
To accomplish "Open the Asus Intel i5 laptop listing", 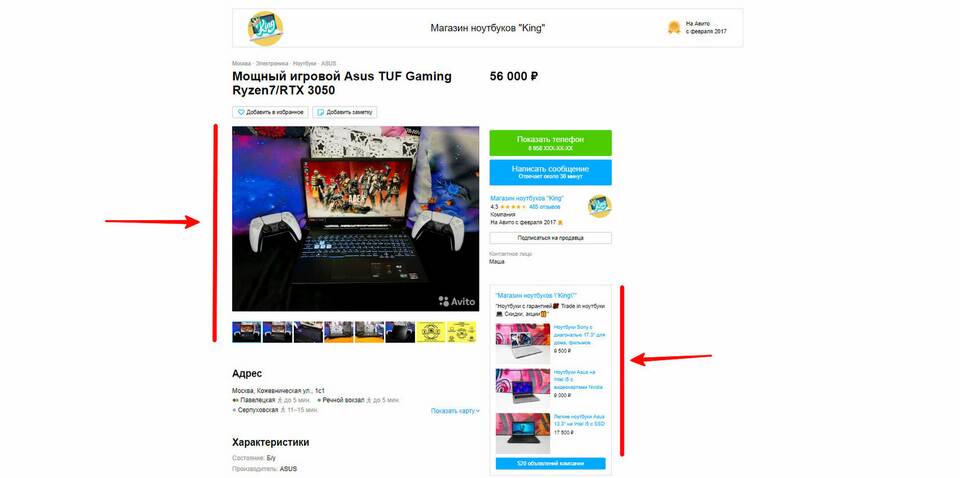I will (522, 386).
